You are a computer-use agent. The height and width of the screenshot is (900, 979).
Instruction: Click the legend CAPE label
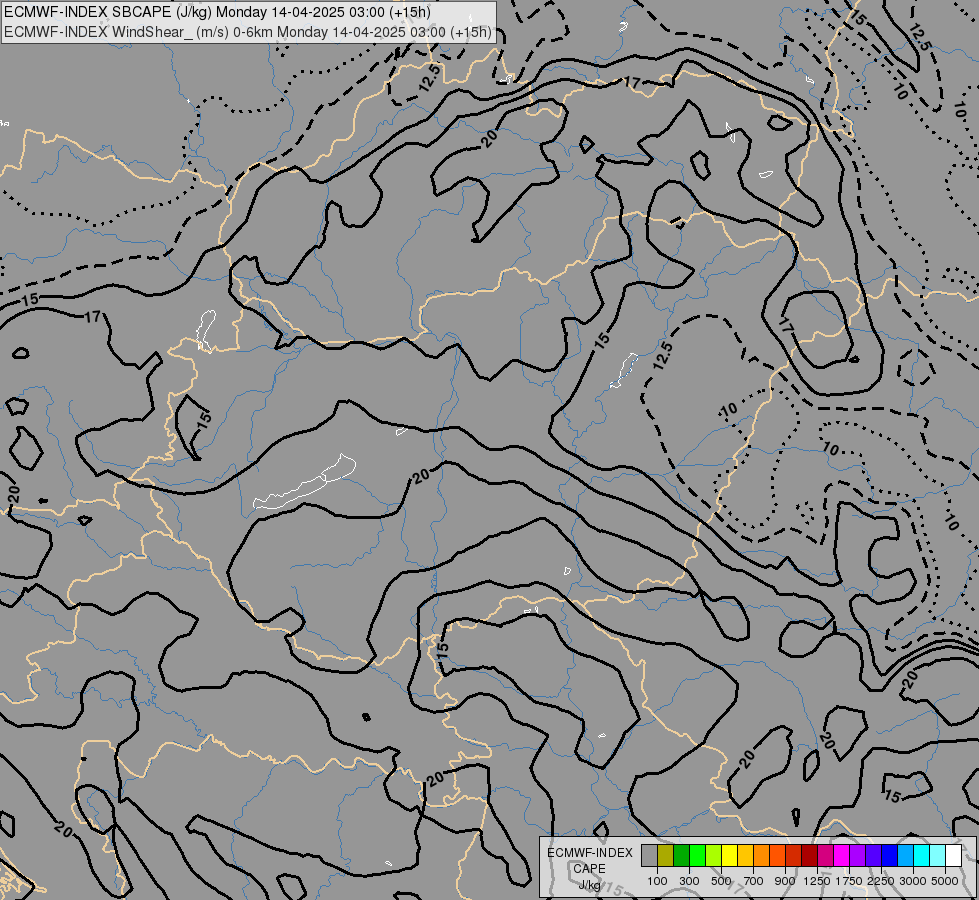pyautogui.click(x=589, y=869)
